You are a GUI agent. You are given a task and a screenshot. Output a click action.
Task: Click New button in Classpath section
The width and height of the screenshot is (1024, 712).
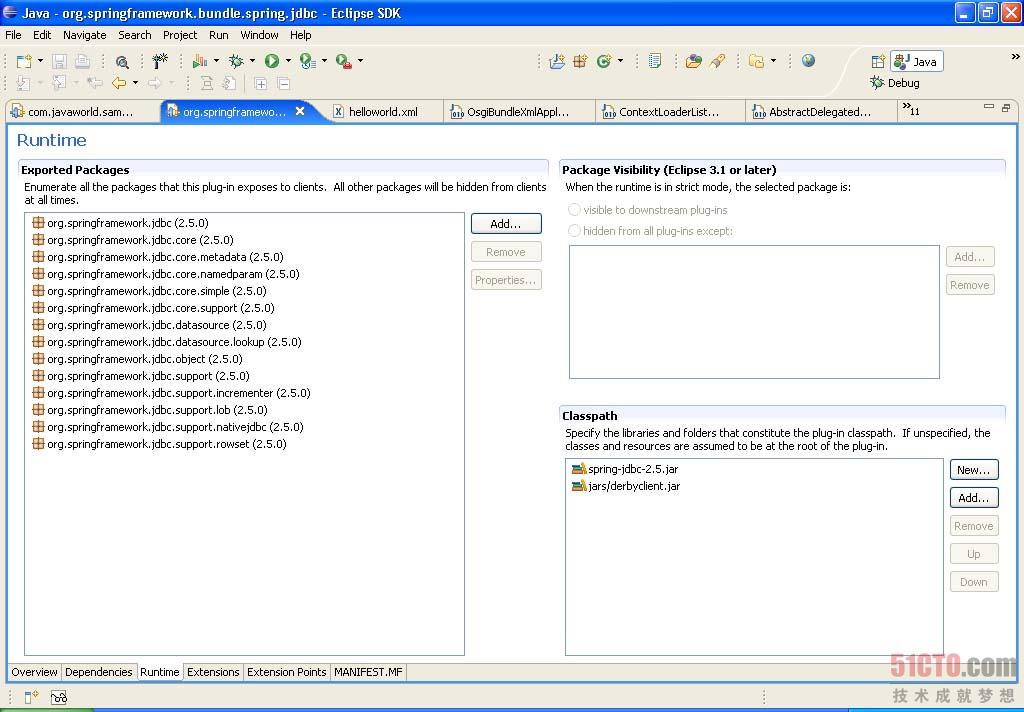tap(974, 470)
